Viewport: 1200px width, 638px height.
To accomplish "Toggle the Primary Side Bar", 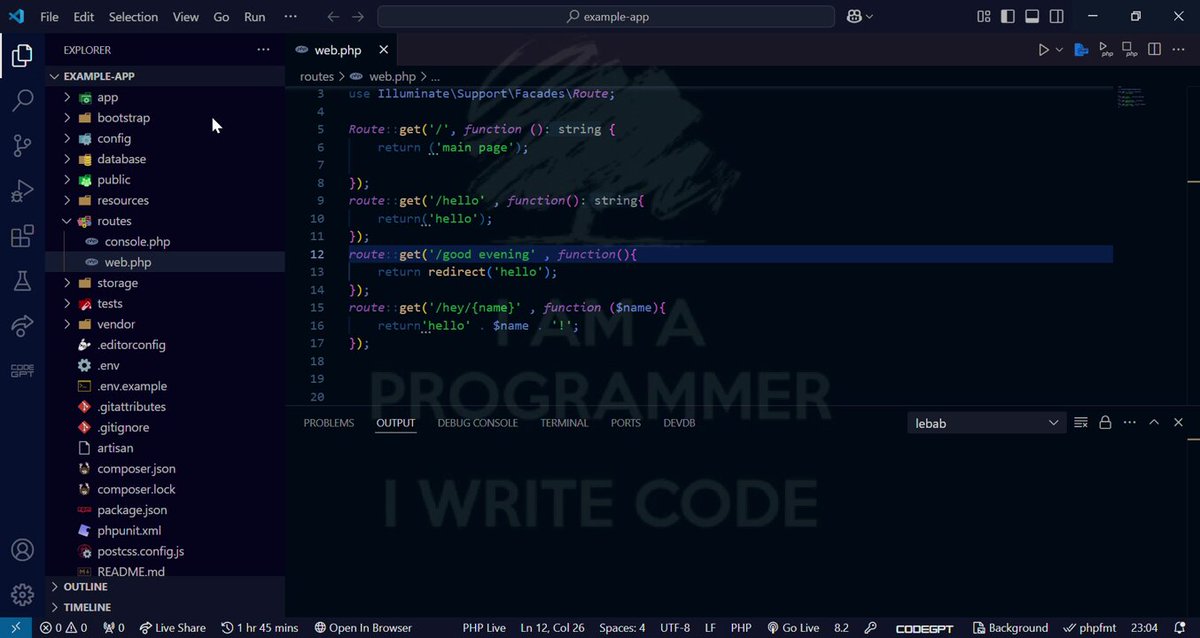I will click(1008, 17).
